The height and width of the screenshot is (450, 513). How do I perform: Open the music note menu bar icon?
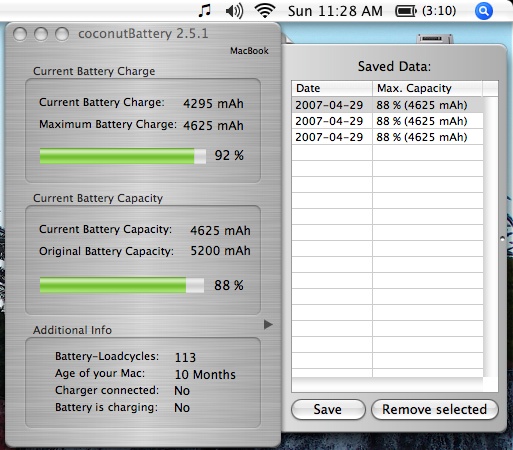(204, 11)
